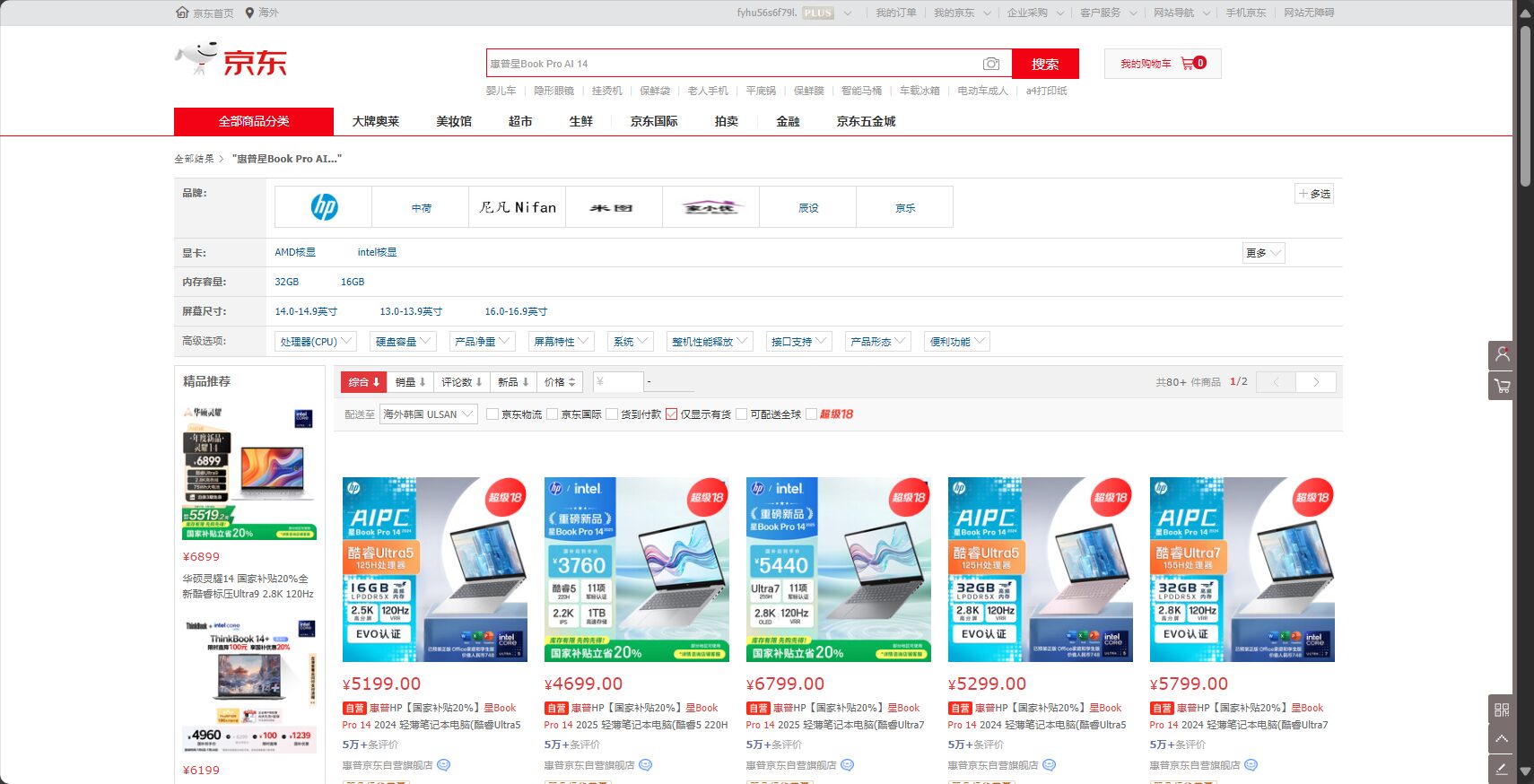Viewport: 1534px width, 784px height.
Task: Expand the 接口支持 dropdown
Action: [798, 342]
